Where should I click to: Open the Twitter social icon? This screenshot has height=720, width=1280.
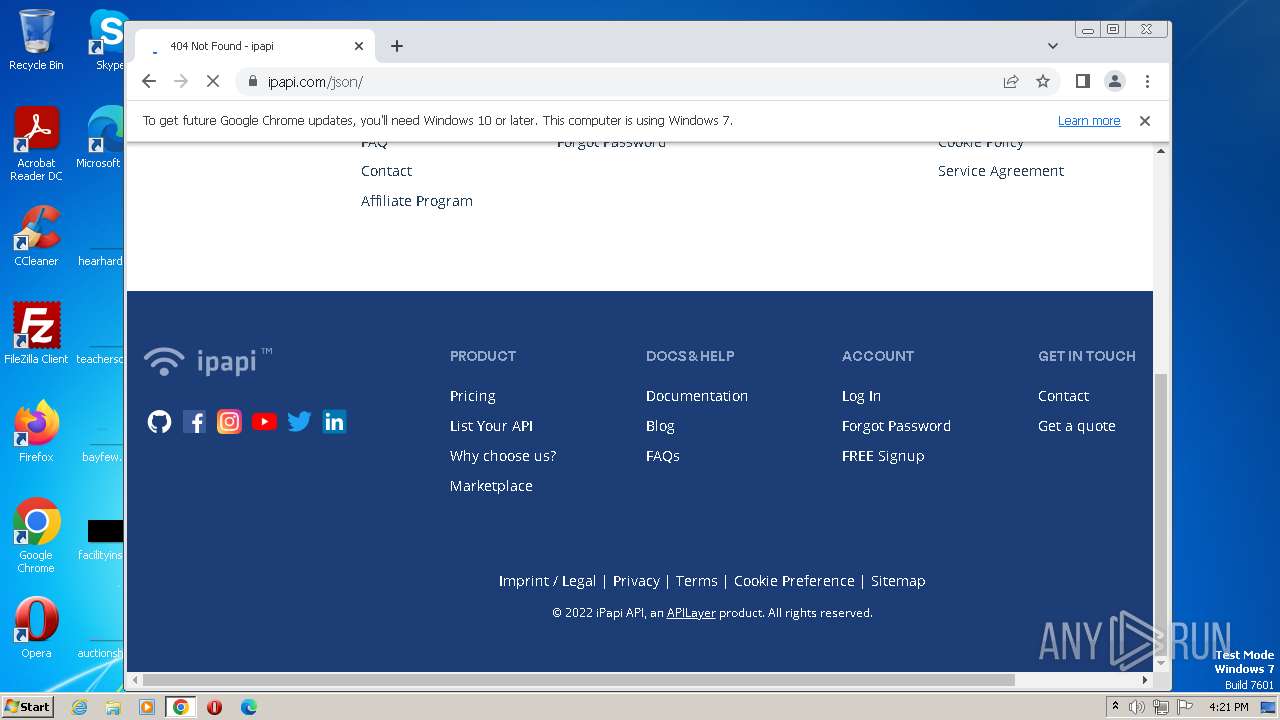coord(299,422)
